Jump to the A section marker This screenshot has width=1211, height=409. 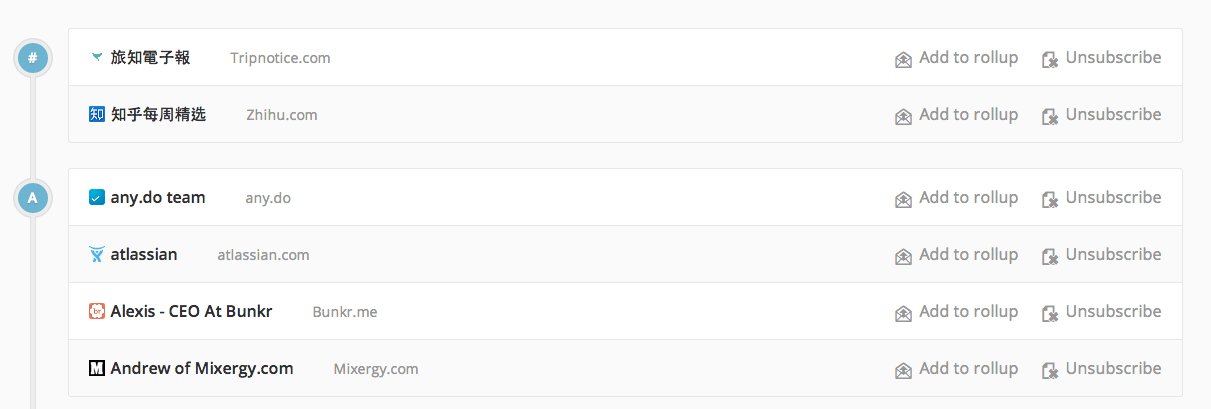(x=32, y=198)
